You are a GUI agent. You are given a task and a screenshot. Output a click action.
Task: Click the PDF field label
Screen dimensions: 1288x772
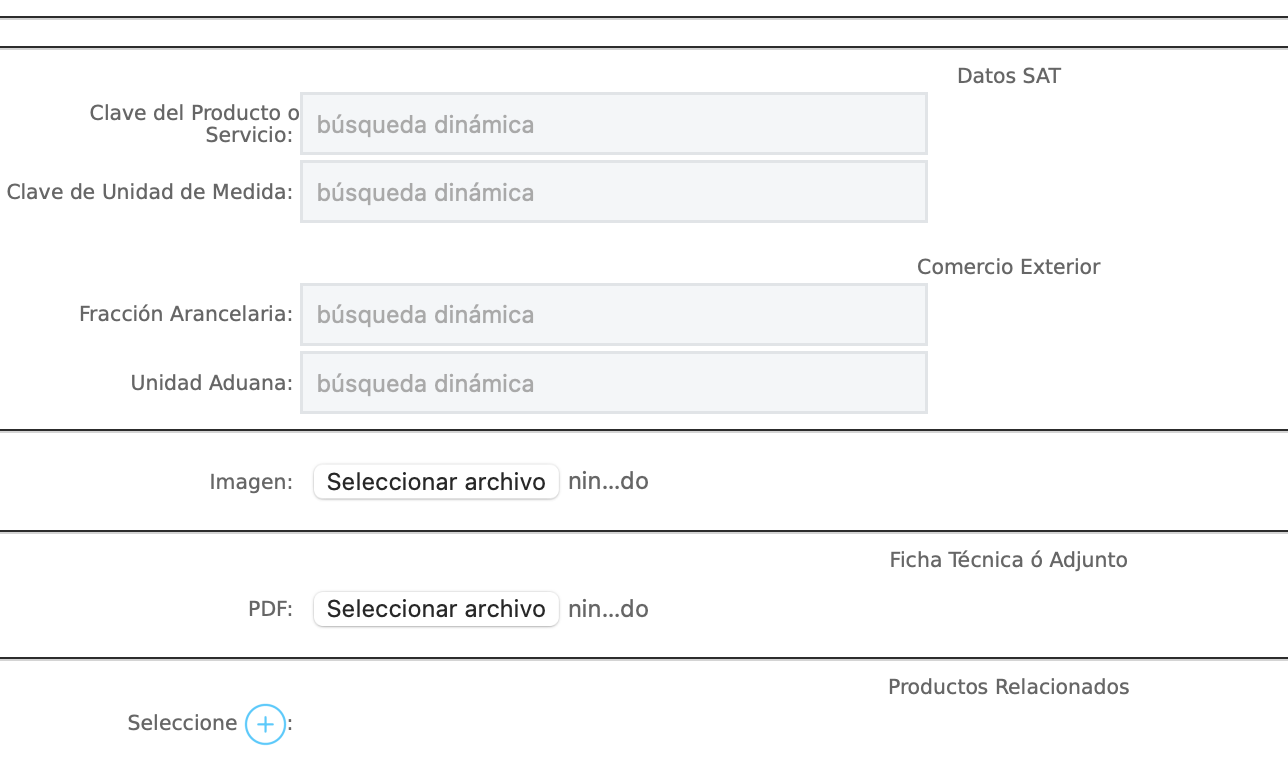[270, 609]
